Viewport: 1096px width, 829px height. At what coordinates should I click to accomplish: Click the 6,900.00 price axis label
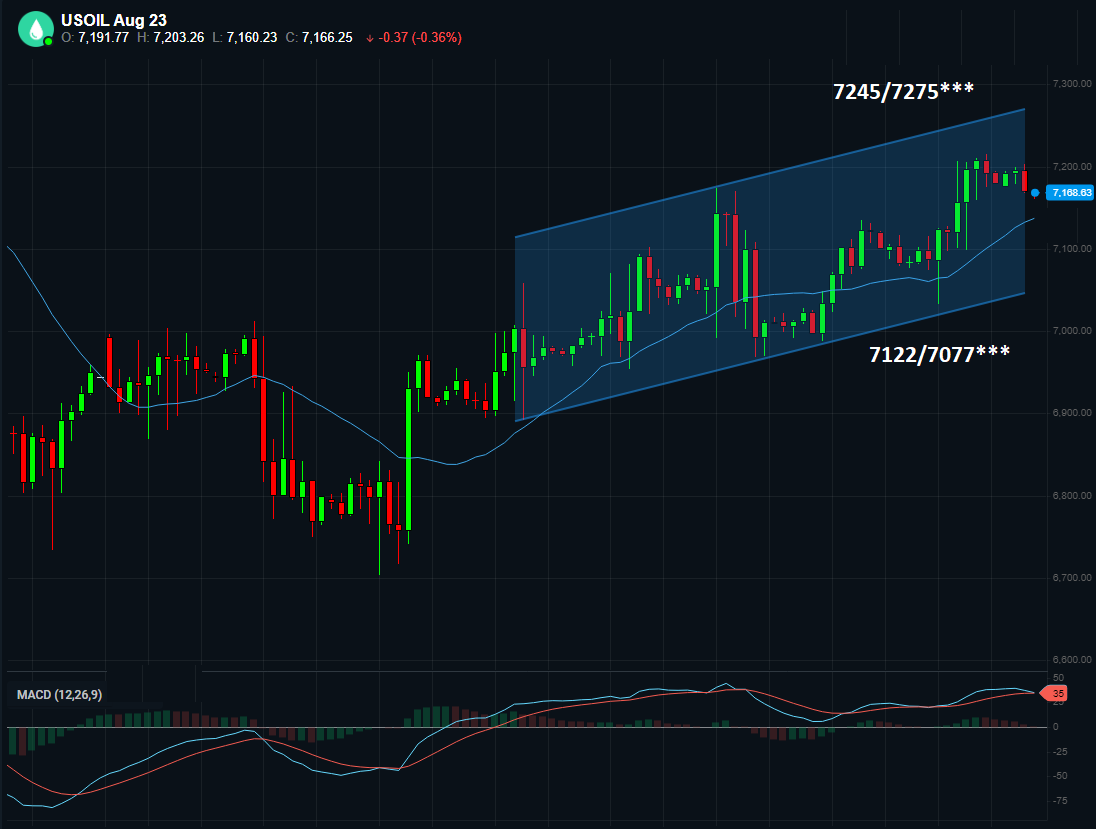tap(1072, 413)
